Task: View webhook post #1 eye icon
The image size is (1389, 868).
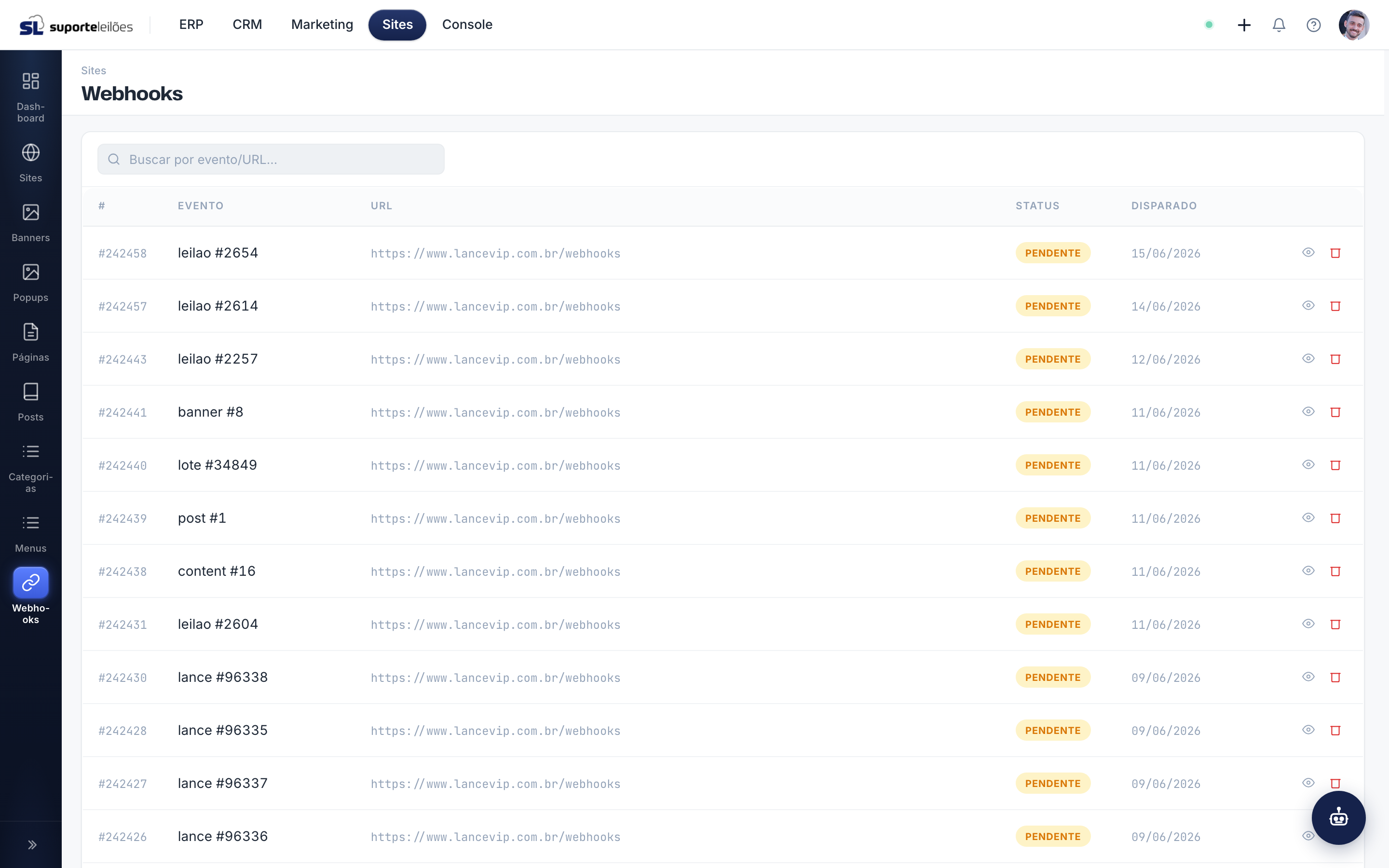Action: 1308,518
